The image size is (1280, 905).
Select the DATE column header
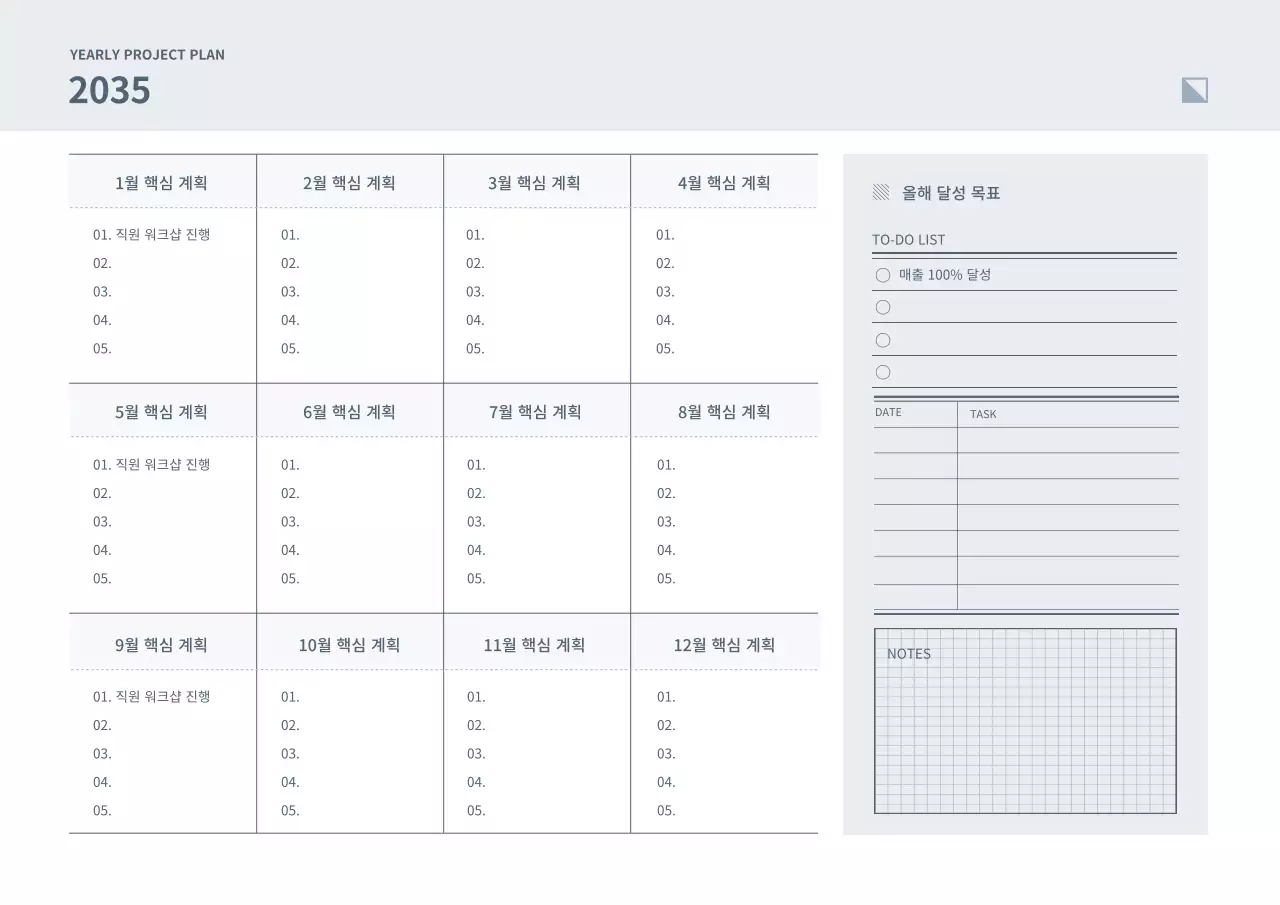pos(889,413)
